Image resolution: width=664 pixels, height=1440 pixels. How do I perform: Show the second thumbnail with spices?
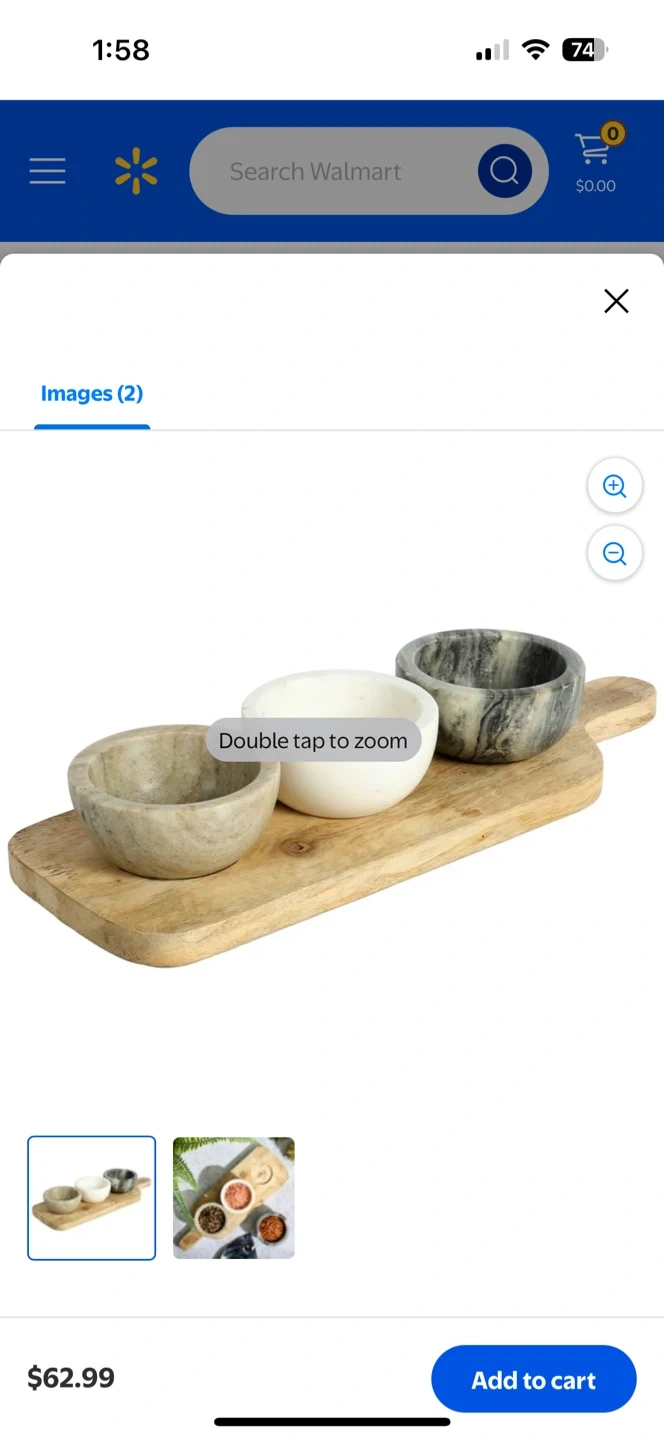pyautogui.click(x=234, y=1198)
